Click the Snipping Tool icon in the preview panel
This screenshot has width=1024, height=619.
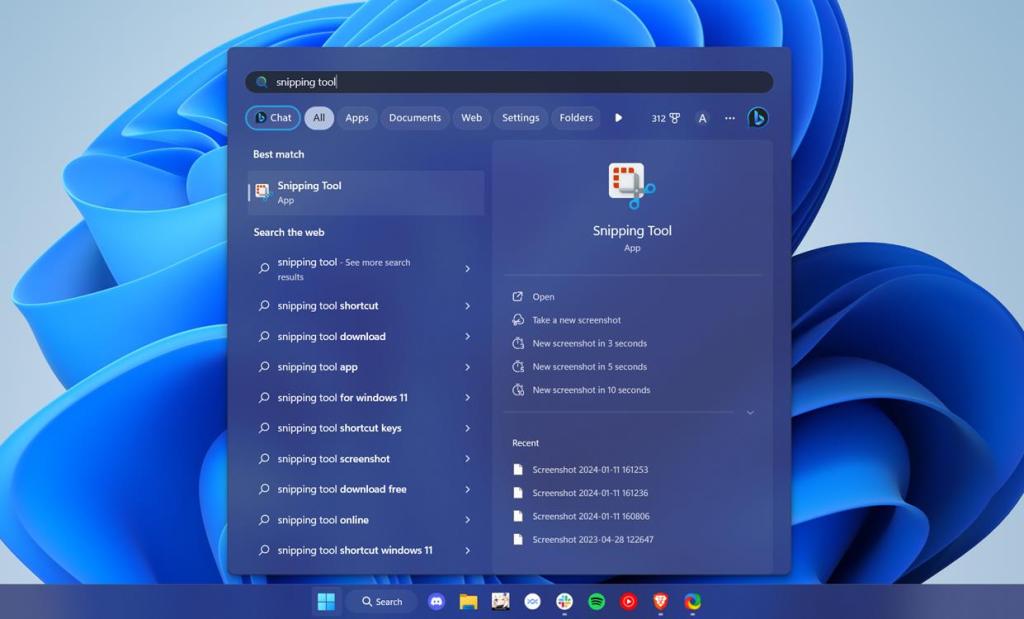coord(631,181)
